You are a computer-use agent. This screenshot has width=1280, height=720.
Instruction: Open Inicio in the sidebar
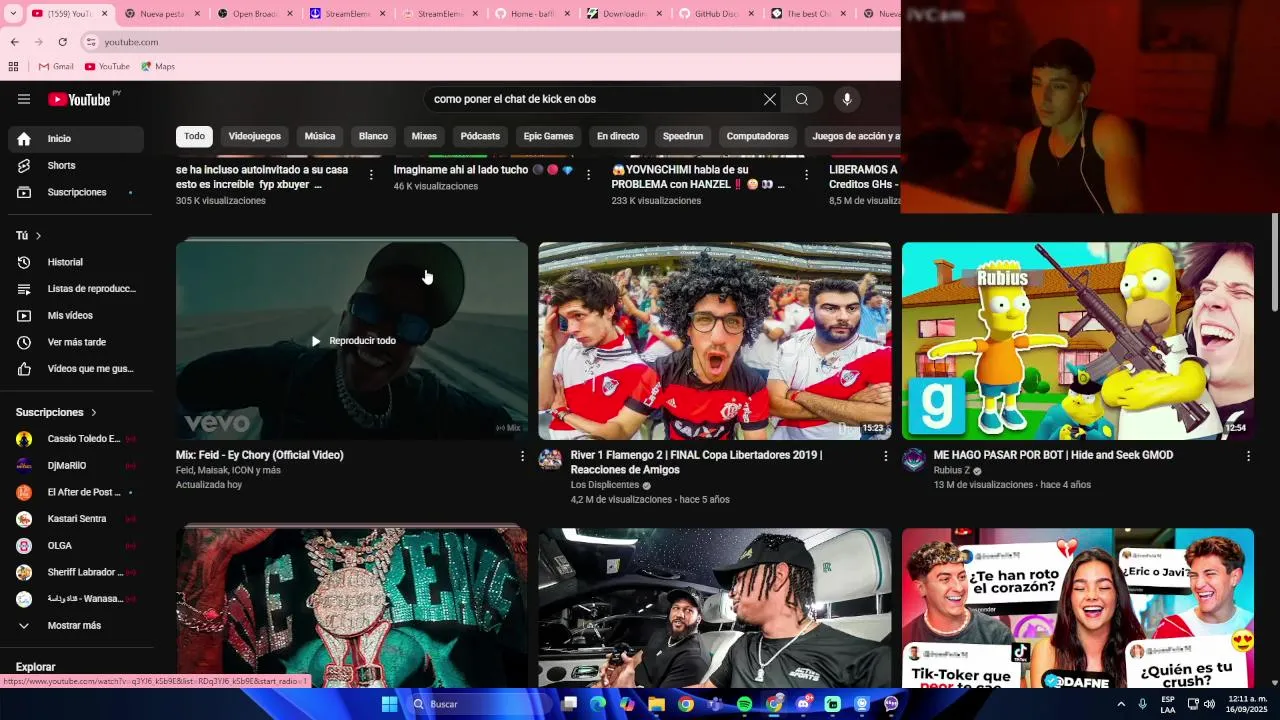click(76, 139)
